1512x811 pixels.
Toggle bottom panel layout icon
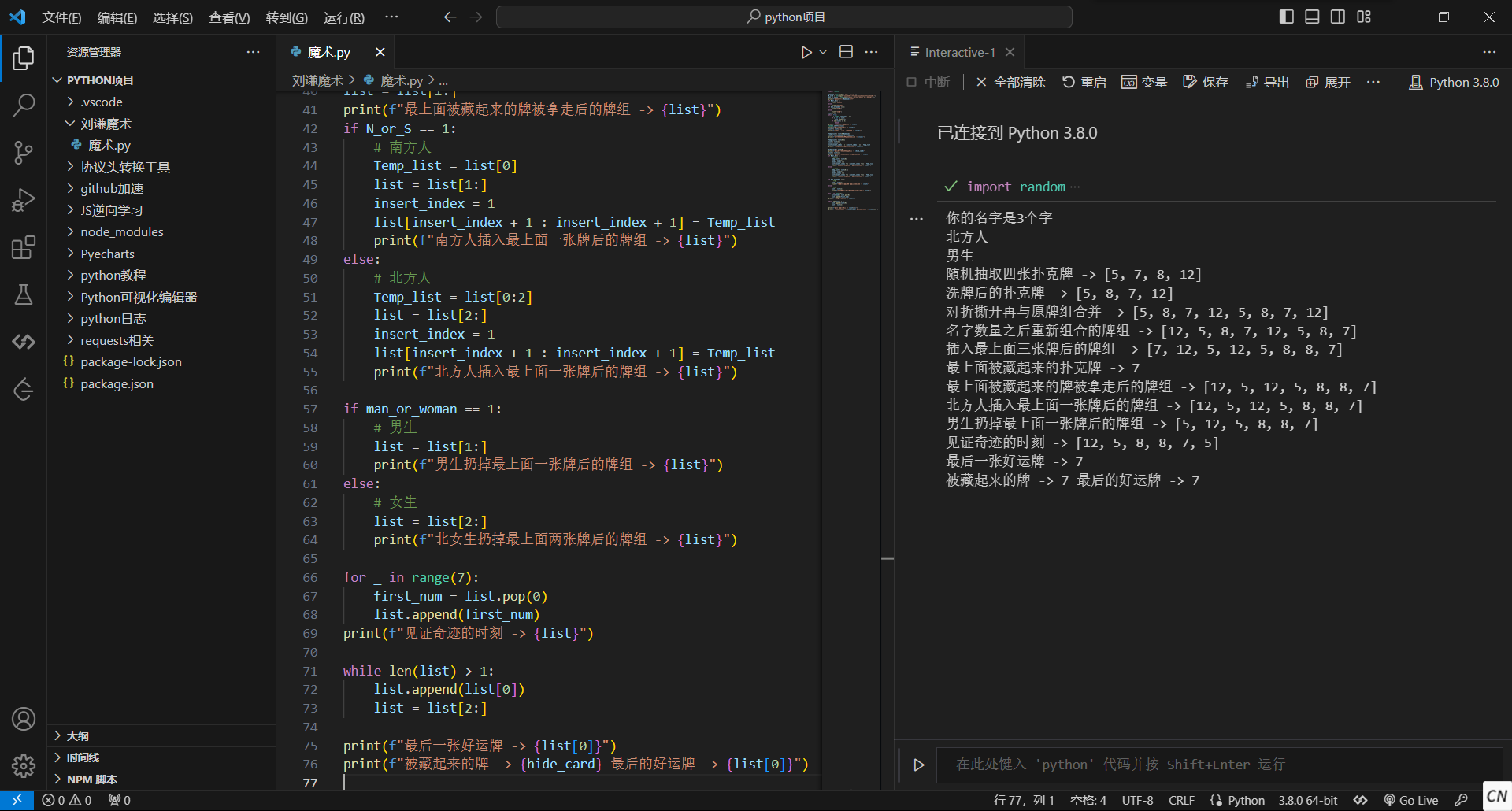point(1312,17)
